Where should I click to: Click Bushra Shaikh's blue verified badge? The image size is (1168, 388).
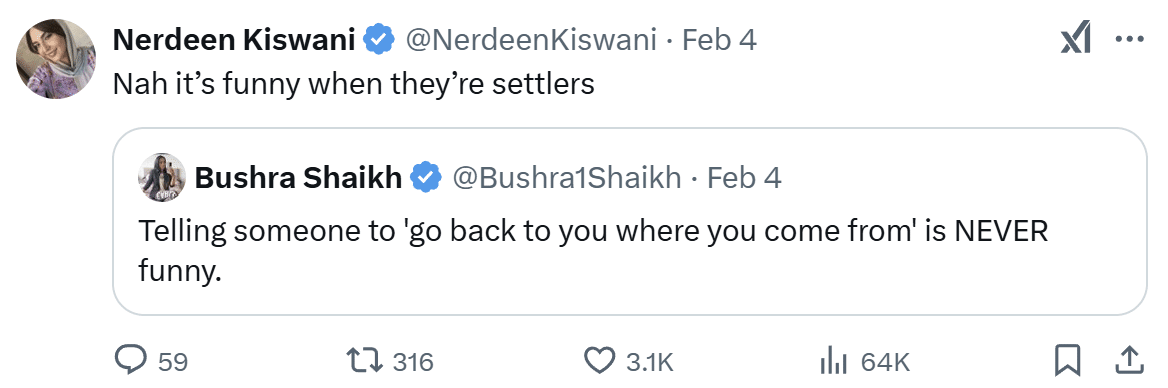click(x=427, y=177)
